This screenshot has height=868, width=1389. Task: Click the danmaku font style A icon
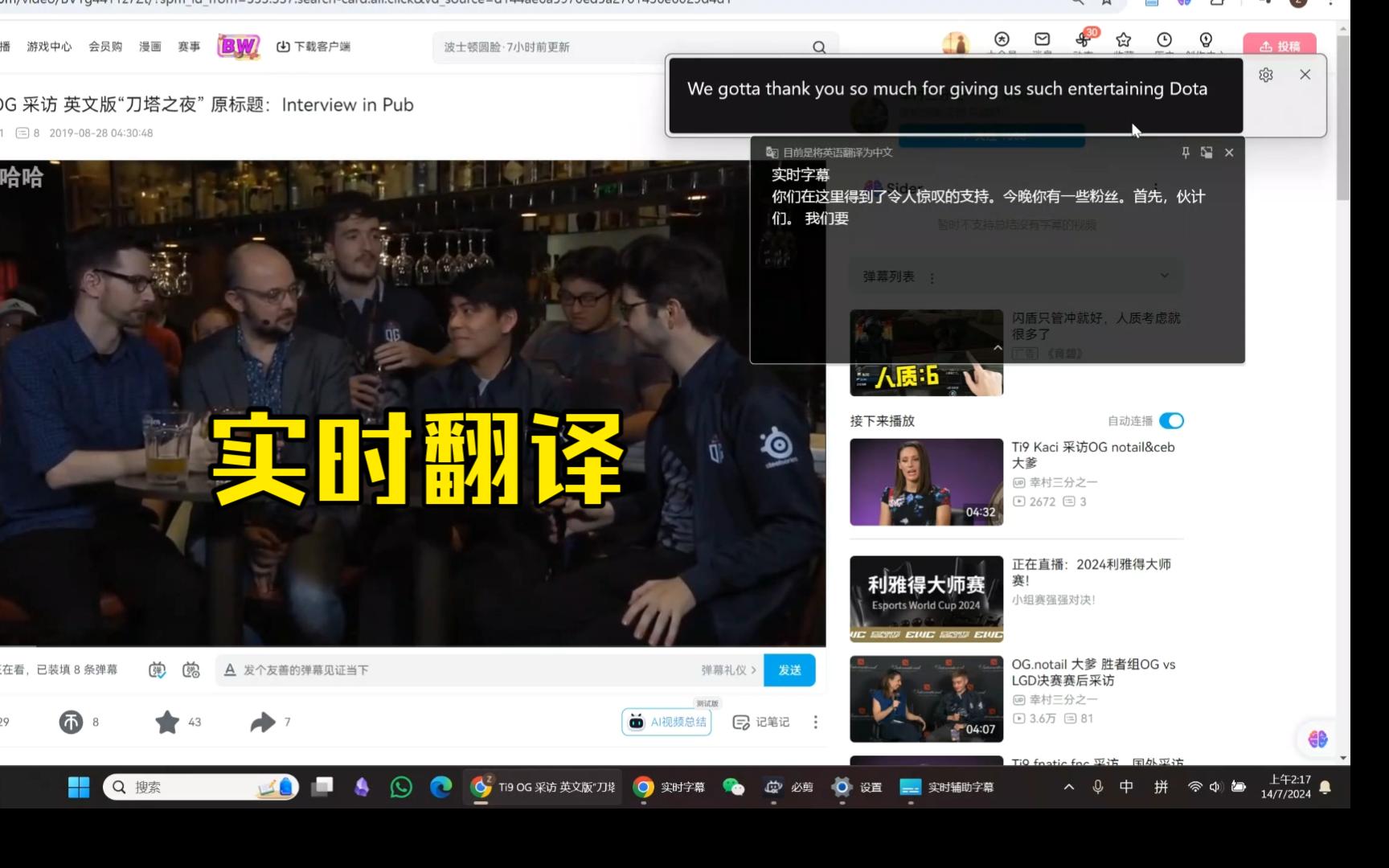(x=230, y=669)
